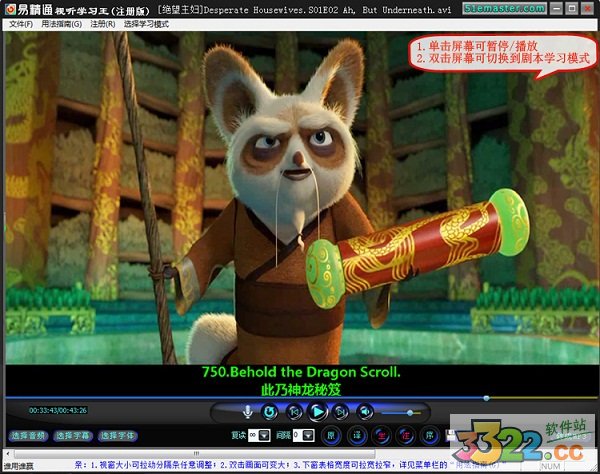Click 选择字幕 select subtitle button
The height and width of the screenshot is (474, 600).
(73, 436)
